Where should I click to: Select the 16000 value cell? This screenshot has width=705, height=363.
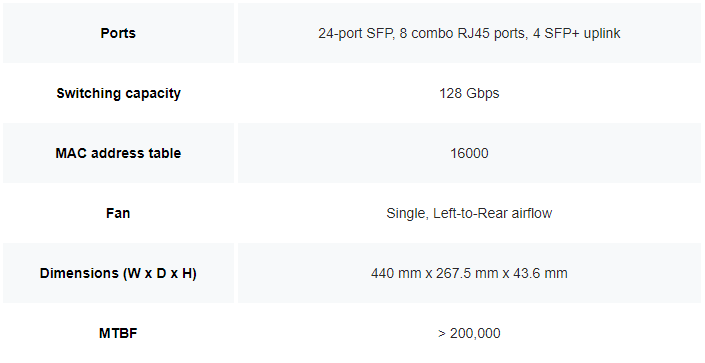coord(469,153)
